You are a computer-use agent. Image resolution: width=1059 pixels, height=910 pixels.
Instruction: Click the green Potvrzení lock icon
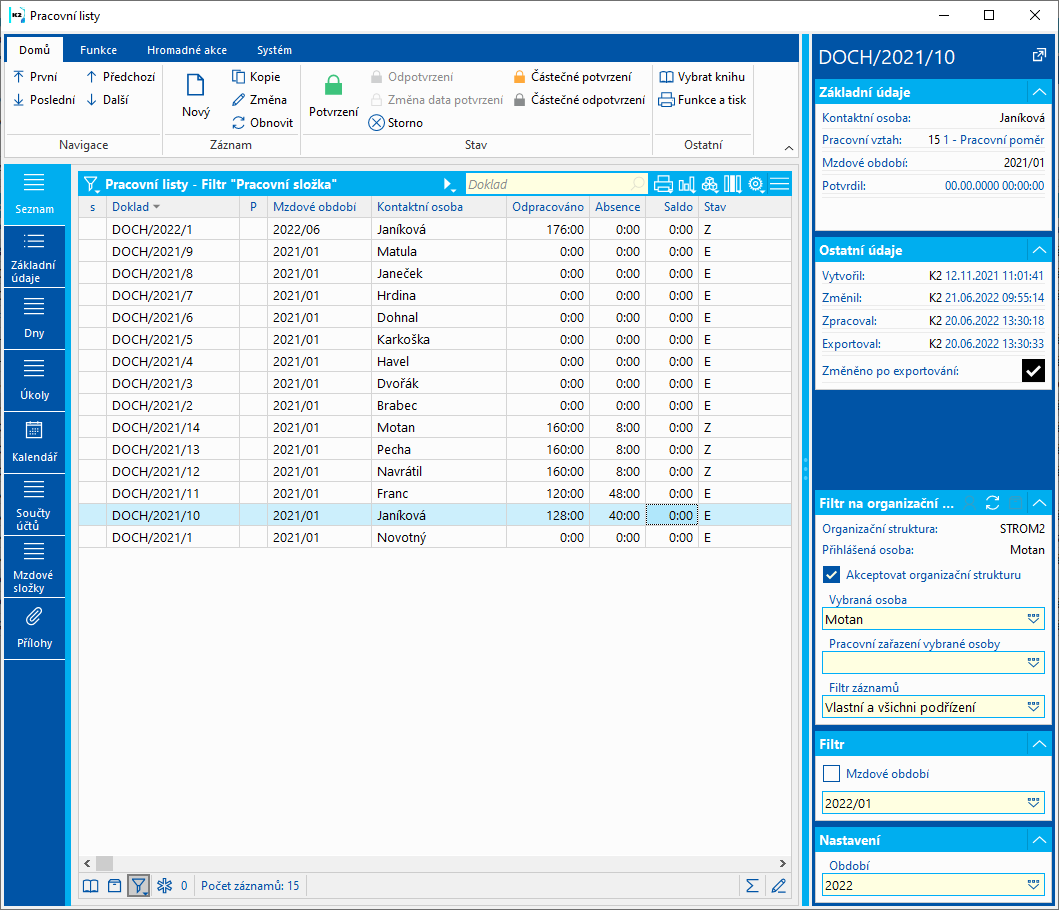pos(333,88)
